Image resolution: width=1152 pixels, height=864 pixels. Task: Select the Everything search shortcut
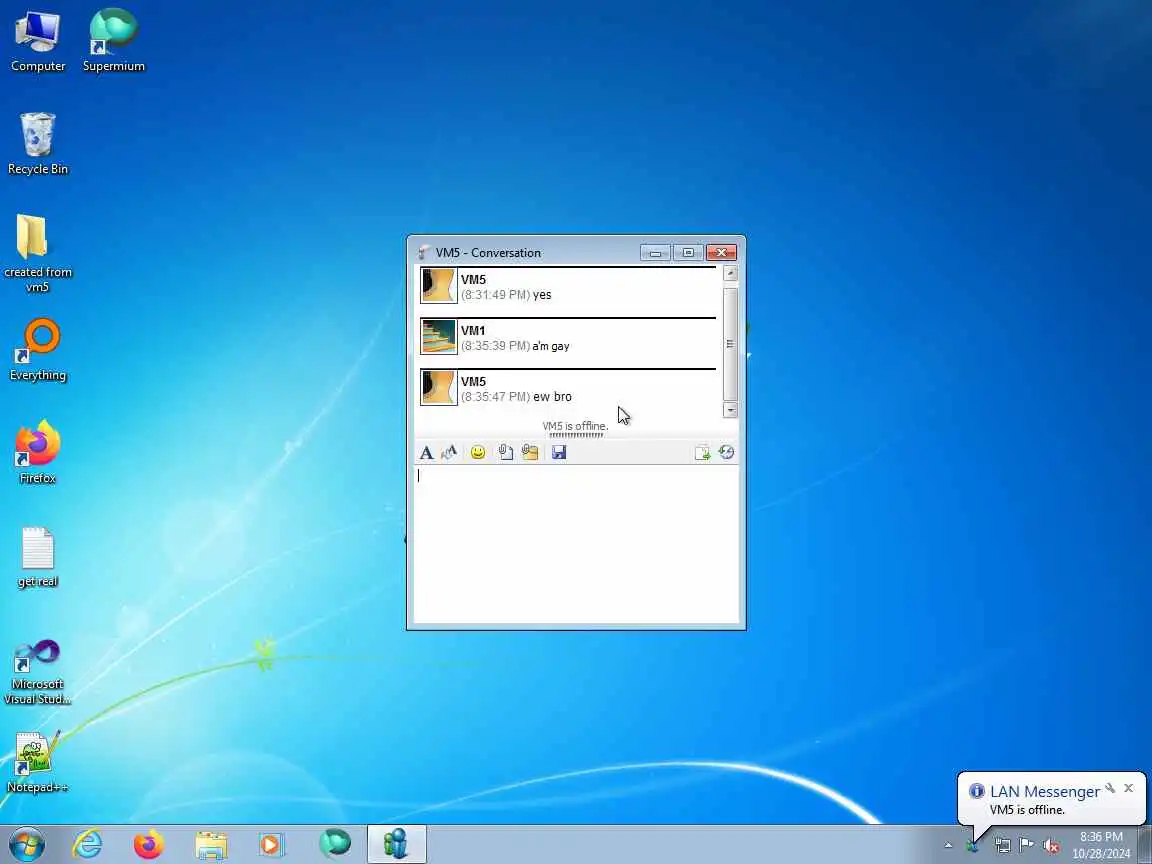37,350
